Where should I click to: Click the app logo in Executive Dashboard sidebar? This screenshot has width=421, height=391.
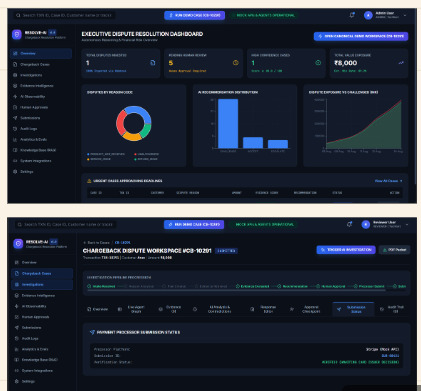pos(17,34)
